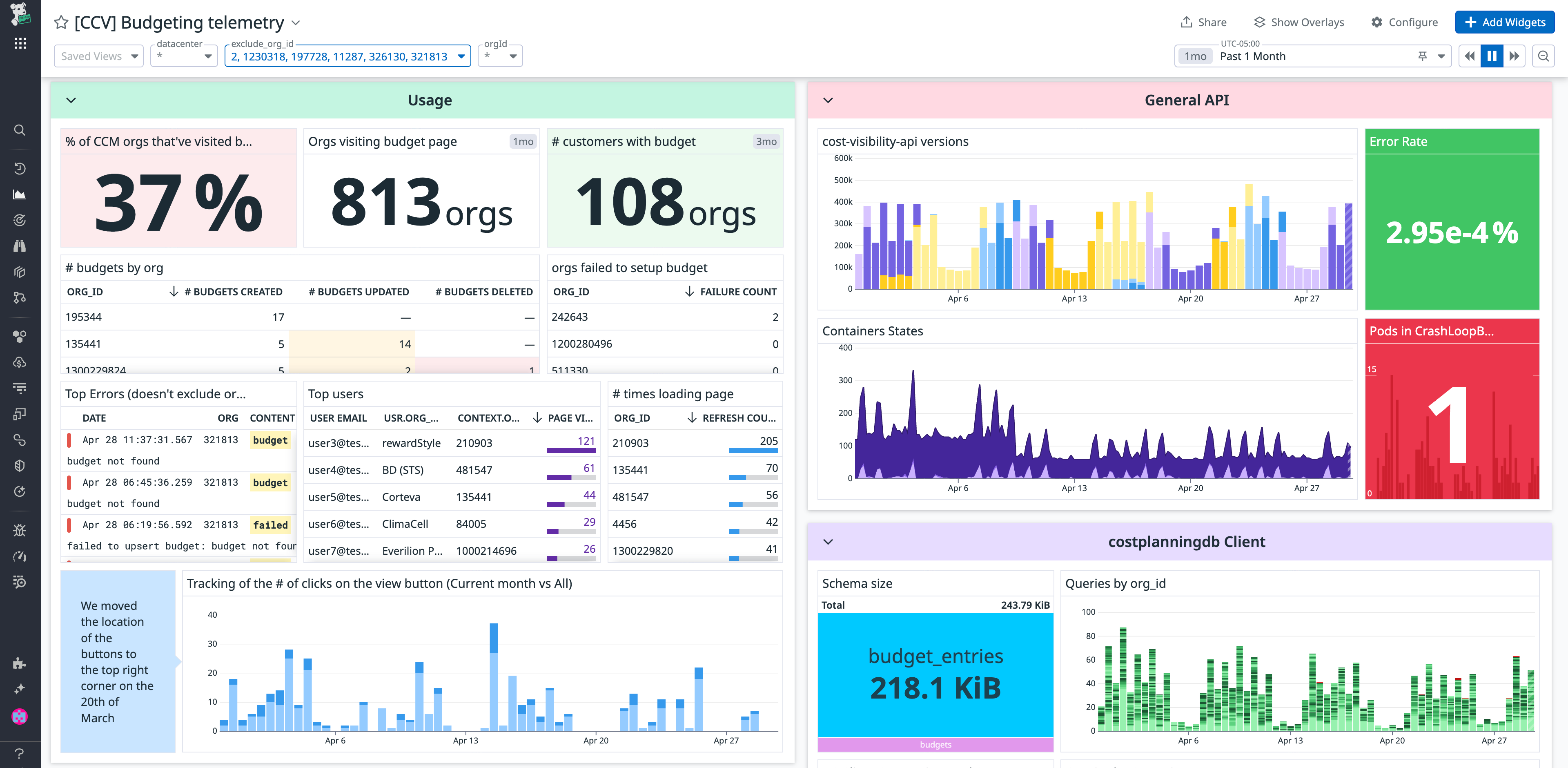
Task: Select the Logs icon in the sidebar
Action: pos(20,388)
